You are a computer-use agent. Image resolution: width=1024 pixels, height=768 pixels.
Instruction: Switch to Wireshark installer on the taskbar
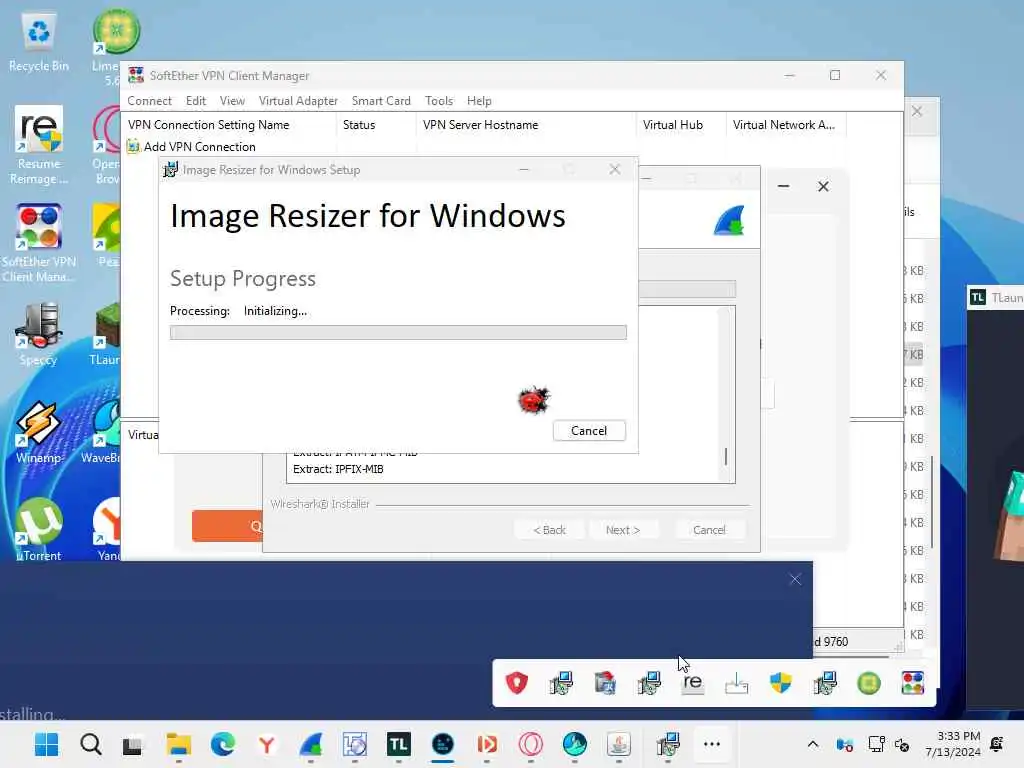[x=311, y=744]
